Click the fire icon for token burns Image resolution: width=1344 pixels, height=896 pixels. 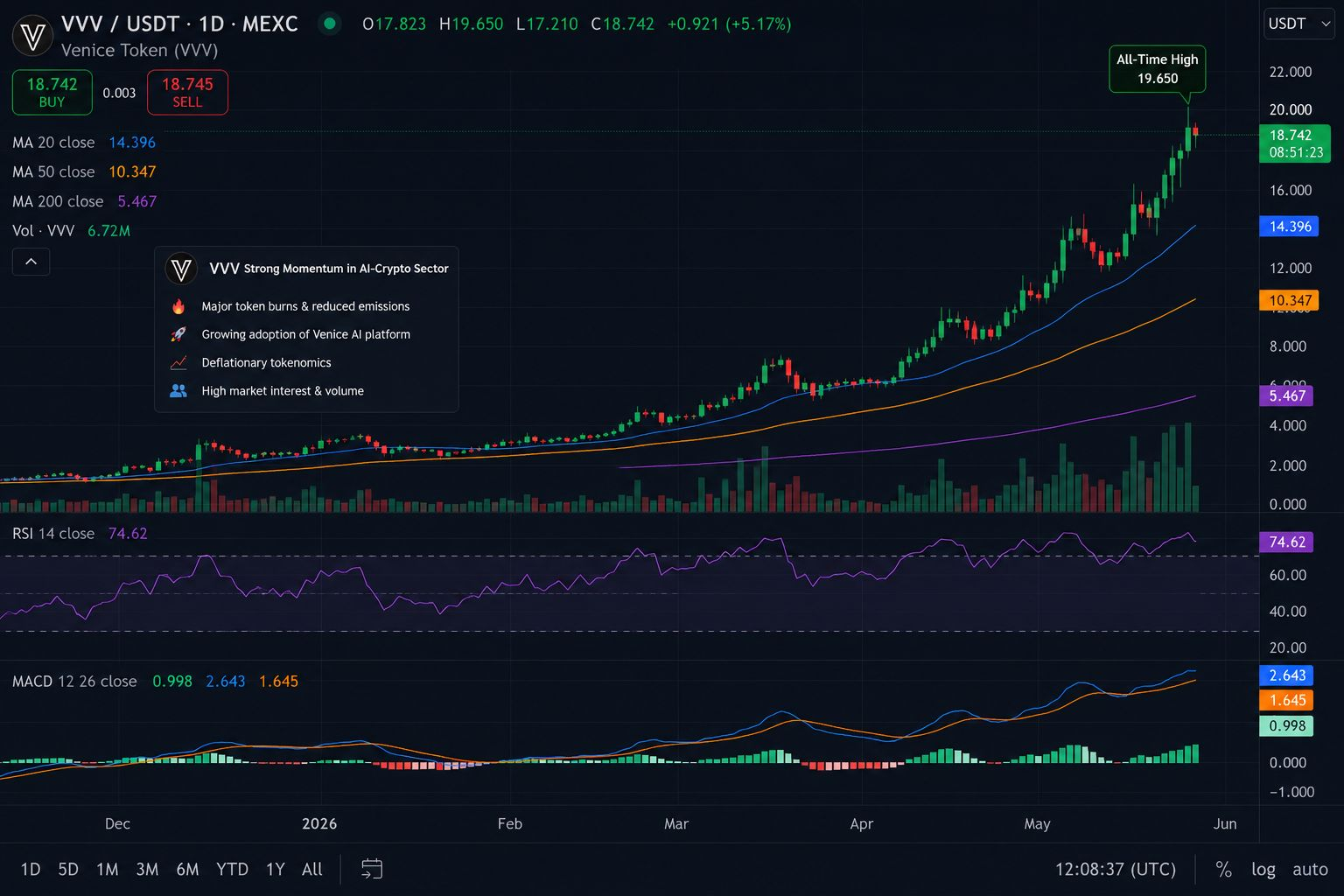tap(178, 306)
